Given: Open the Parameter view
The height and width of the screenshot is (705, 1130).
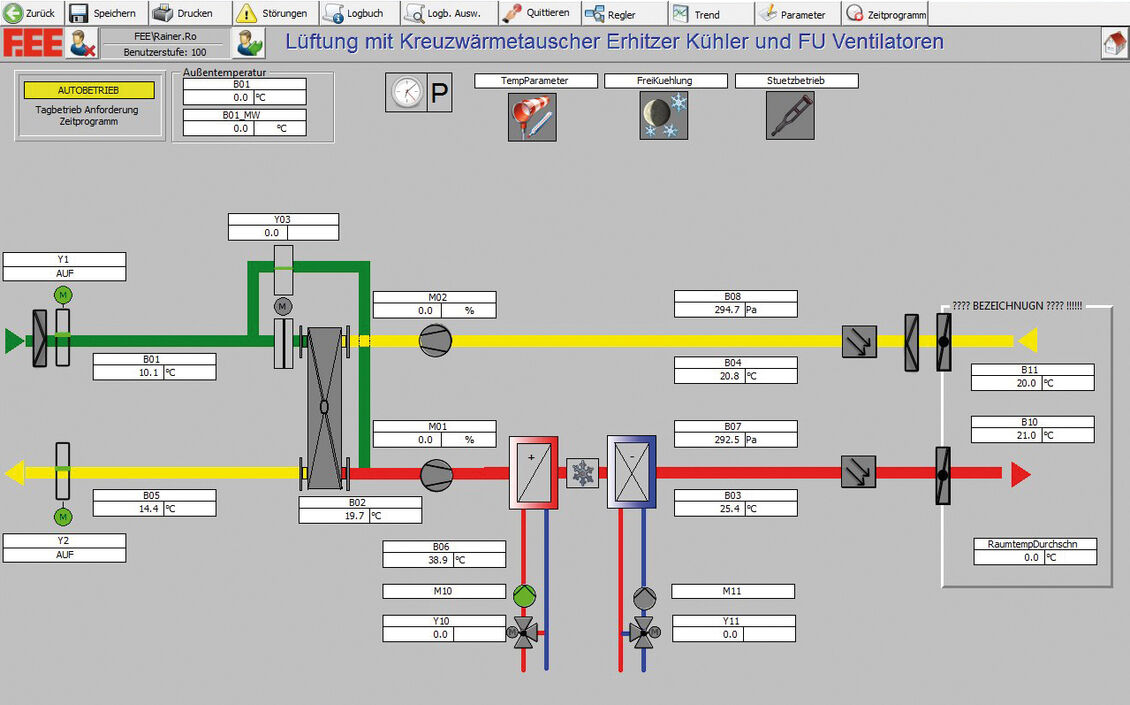Looking at the screenshot, I should point(797,13).
